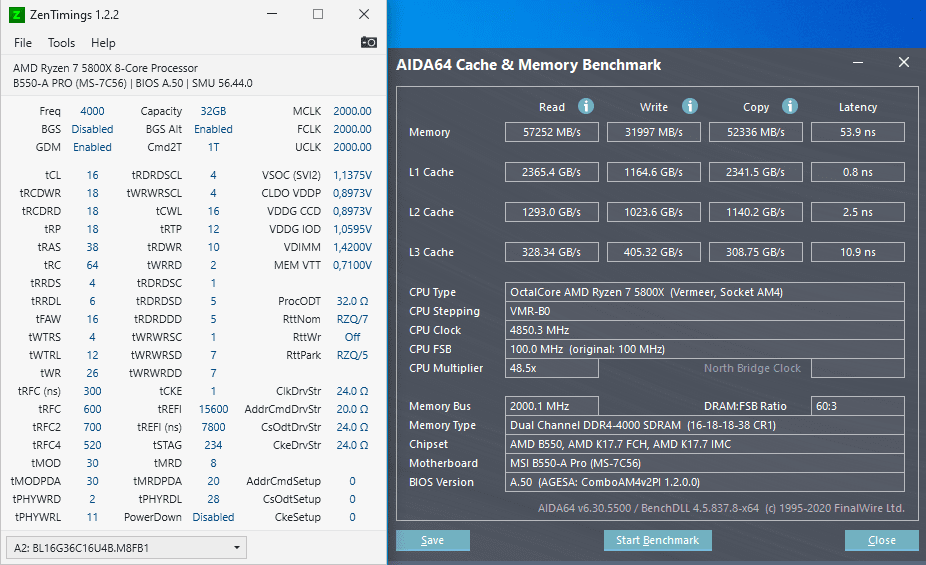Click the AMD Ryzen 7 5800X processor text

click(105, 68)
